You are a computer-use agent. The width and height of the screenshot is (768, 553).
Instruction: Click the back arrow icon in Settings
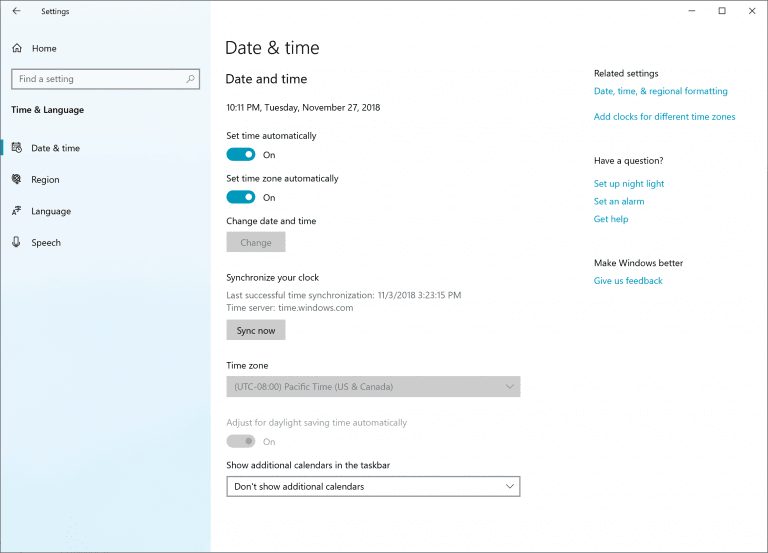pyautogui.click(x=16, y=11)
